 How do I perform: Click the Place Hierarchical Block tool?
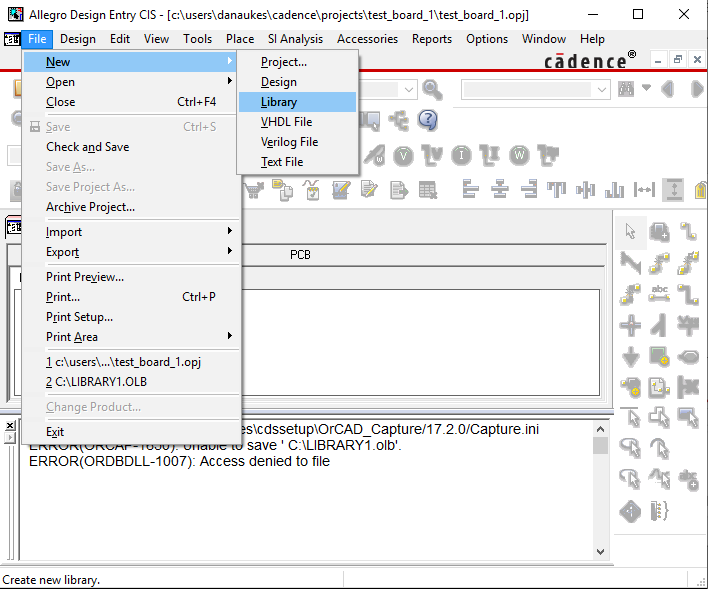coord(659,356)
